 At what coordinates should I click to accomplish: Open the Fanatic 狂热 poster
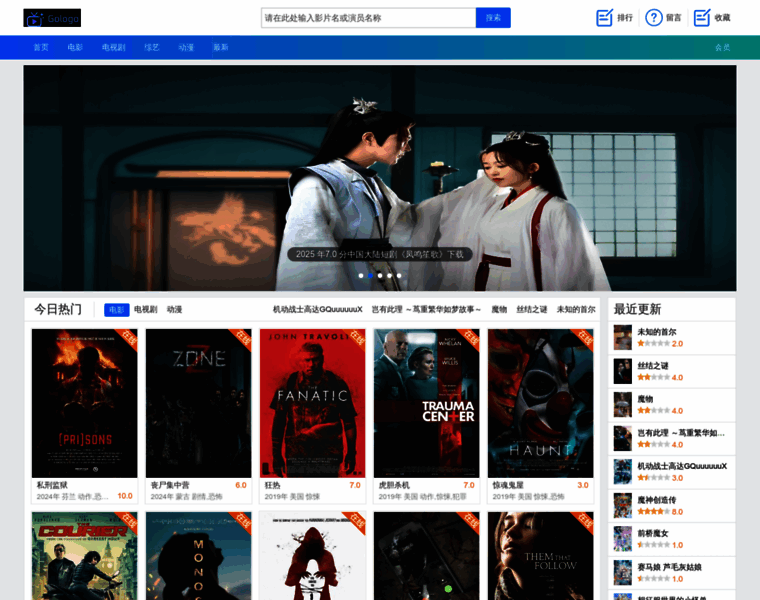(x=313, y=403)
